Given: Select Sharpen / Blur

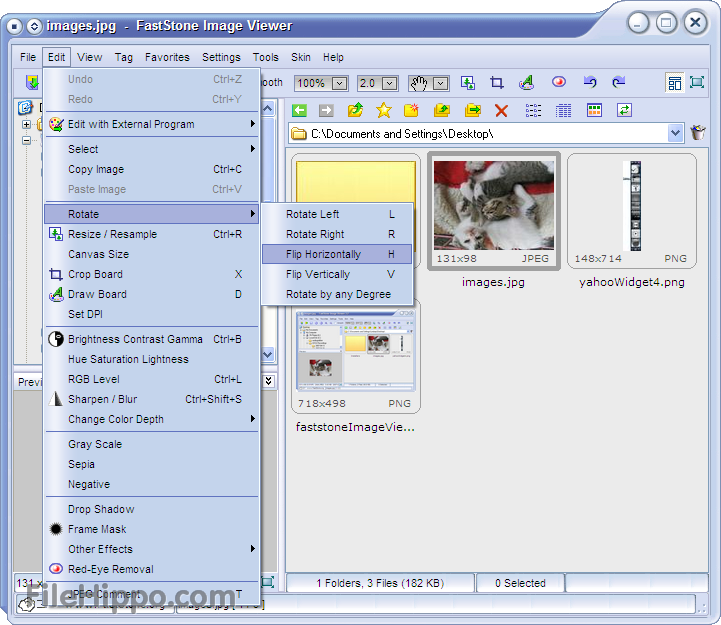Looking at the screenshot, I should 152,399.
